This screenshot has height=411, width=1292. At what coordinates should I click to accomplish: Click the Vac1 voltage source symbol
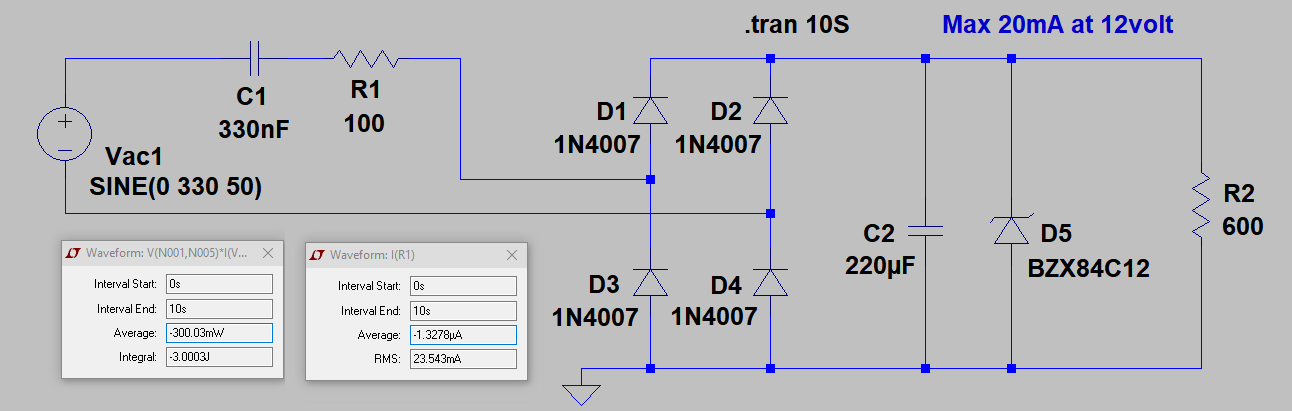click(x=65, y=136)
